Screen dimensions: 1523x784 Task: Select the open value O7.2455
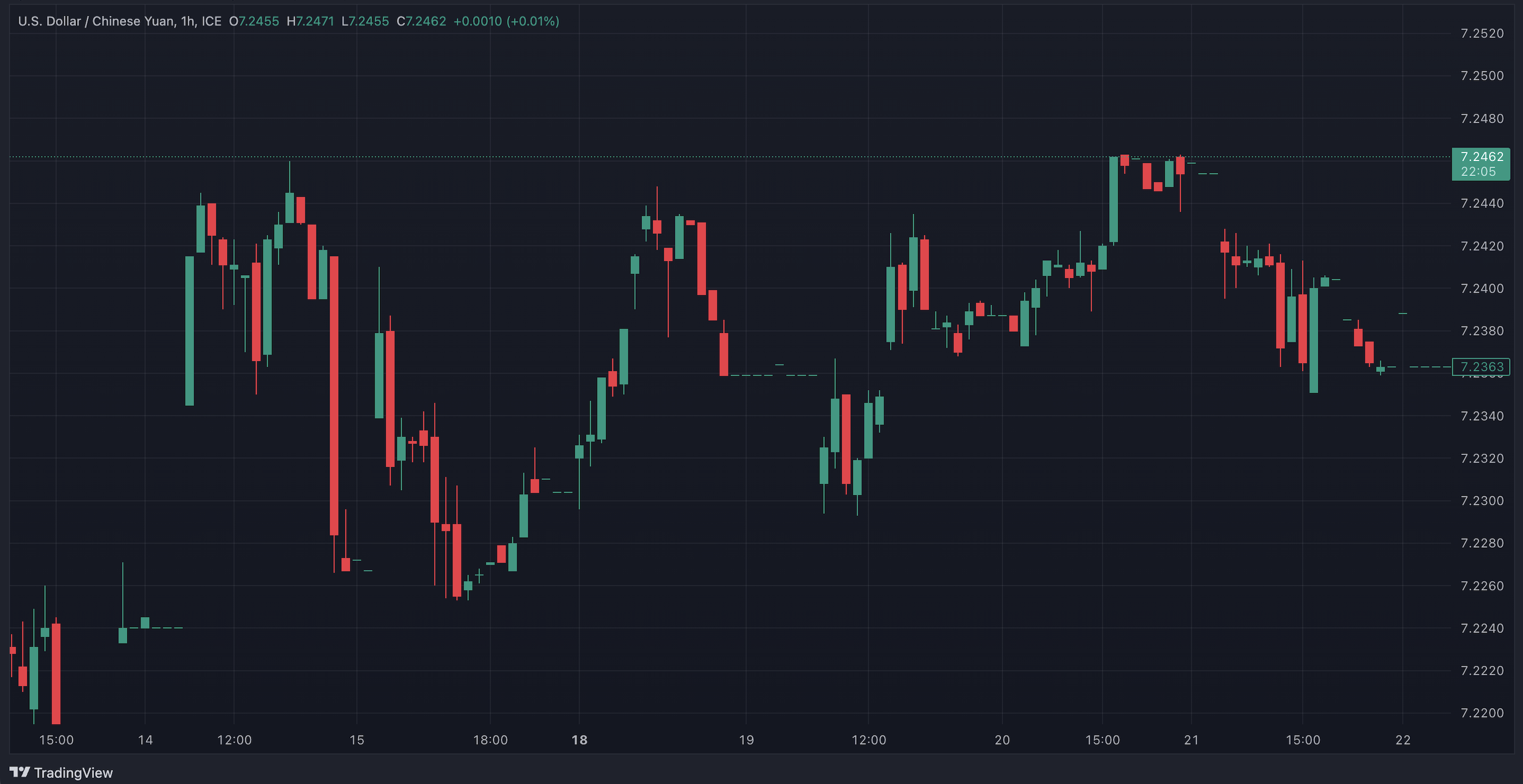(x=254, y=21)
